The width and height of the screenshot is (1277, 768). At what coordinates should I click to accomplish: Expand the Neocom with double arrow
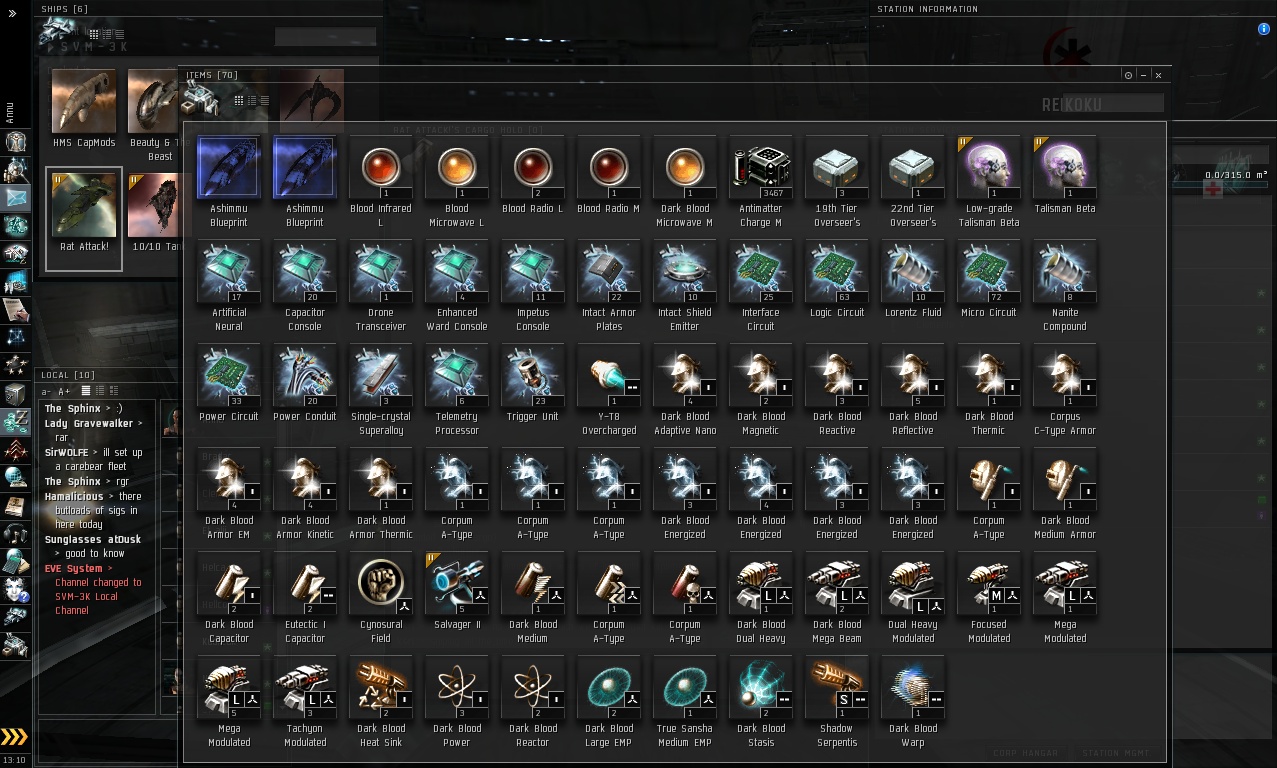tap(12, 14)
